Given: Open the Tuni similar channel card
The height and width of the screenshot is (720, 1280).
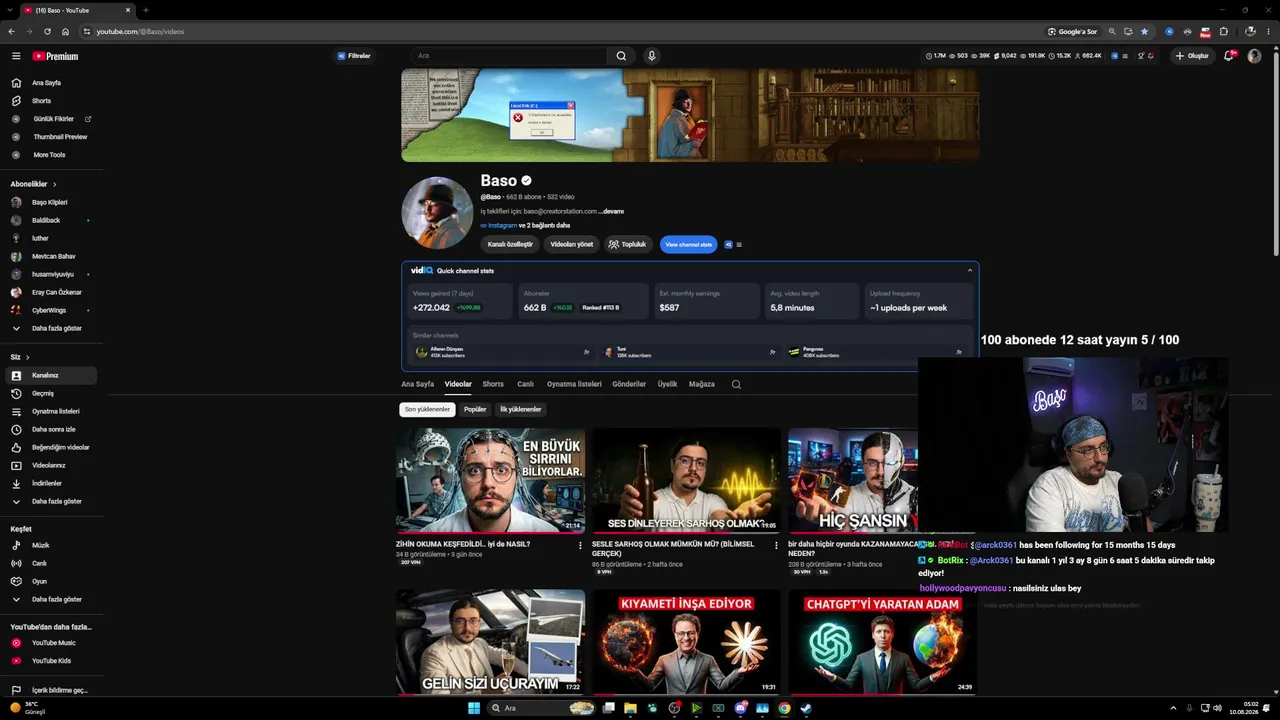Looking at the screenshot, I should pyautogui.click(x=688, y=352).
